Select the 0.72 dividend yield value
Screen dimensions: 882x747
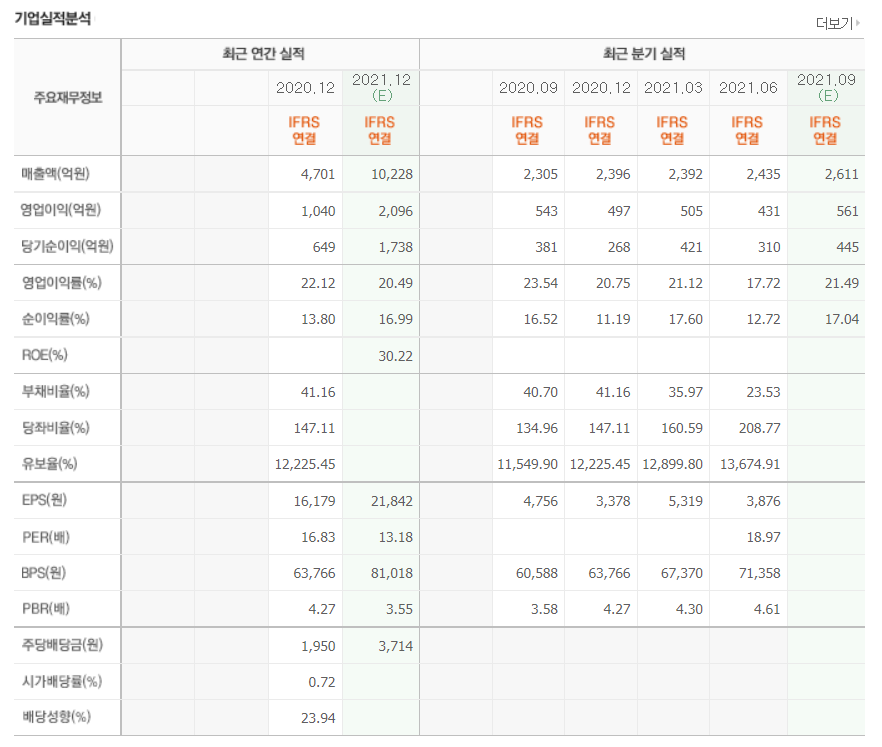322,682
